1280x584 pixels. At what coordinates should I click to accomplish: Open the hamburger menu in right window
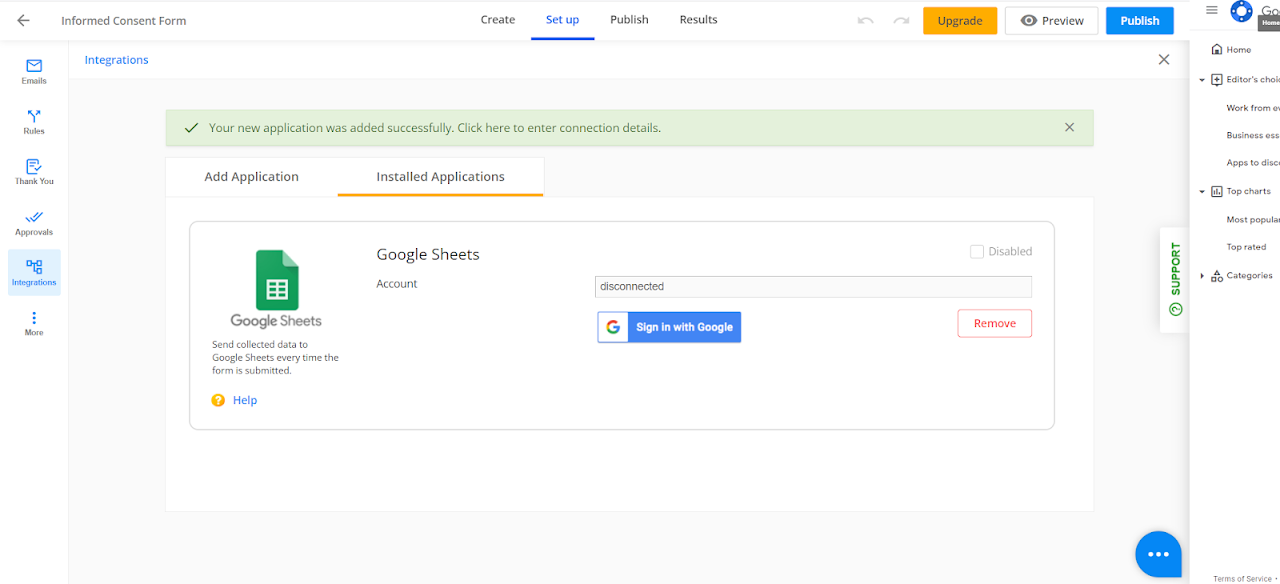click(x=1212, y=11)
